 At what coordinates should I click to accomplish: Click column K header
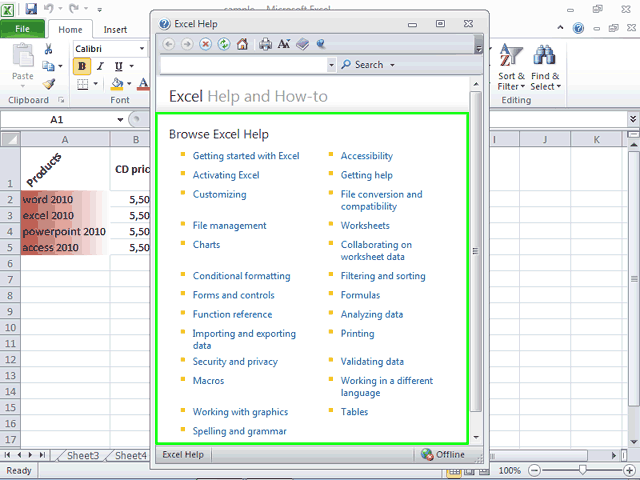coord(596,140)
